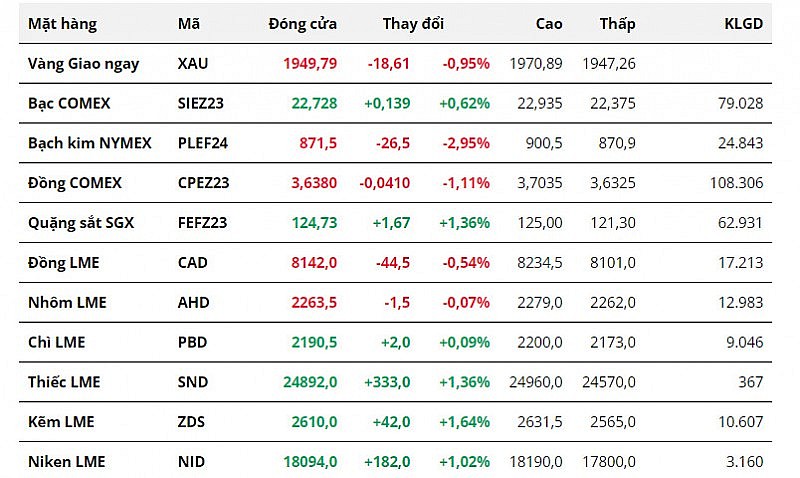Click the 'Đóng cửa' column header
800x478 pixels.
point(302,24)
